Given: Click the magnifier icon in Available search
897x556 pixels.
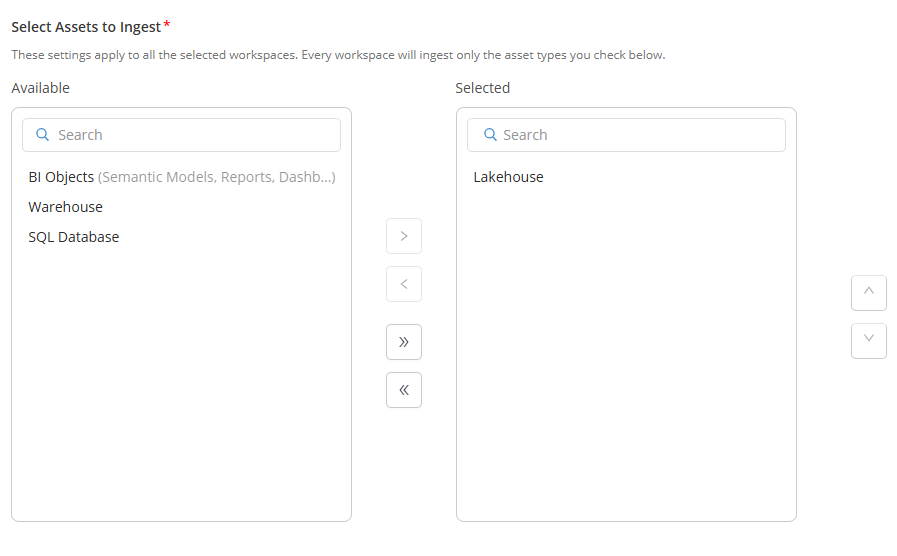Looking at the screenshot, I should click(x=43, y=135).
